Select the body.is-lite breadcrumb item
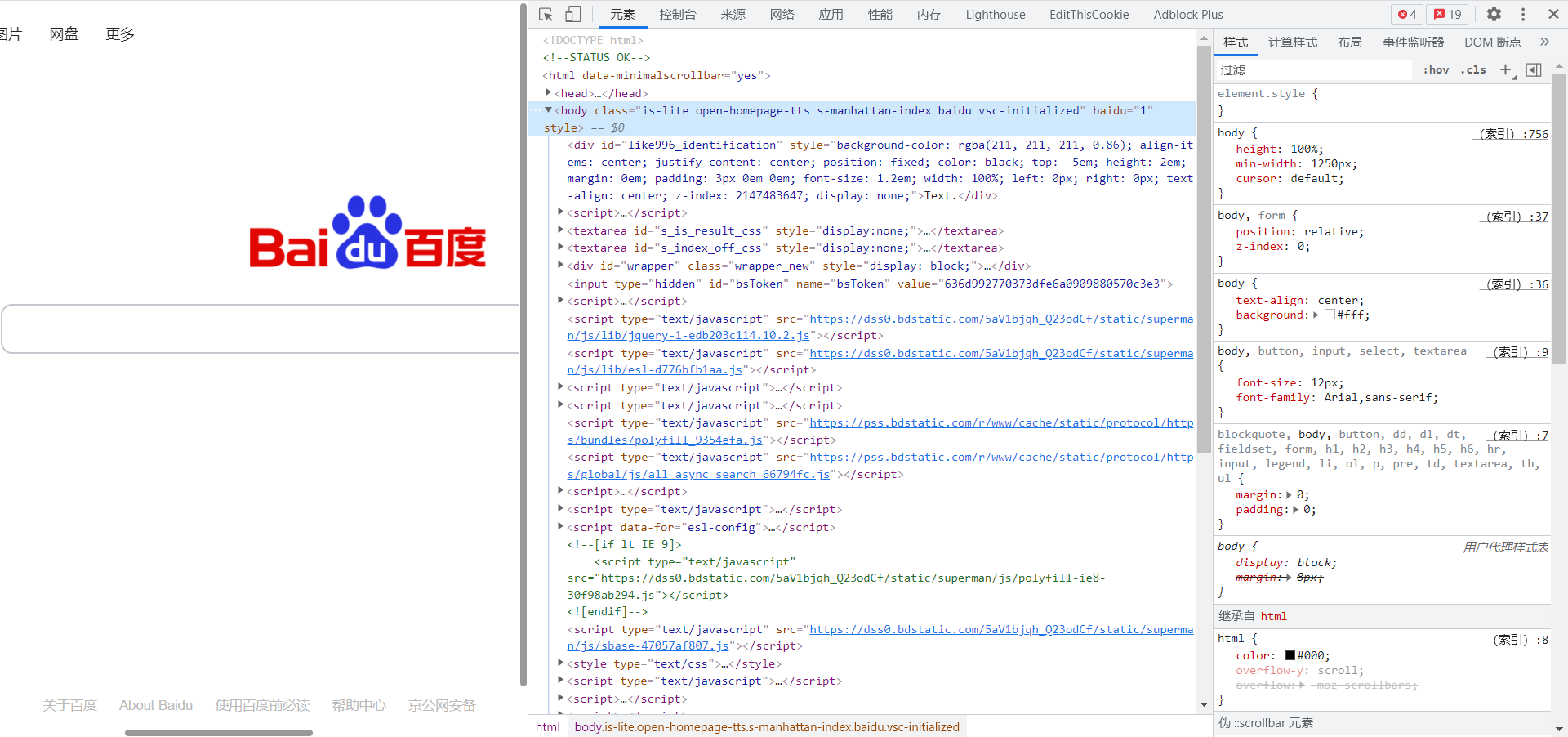 767,726
